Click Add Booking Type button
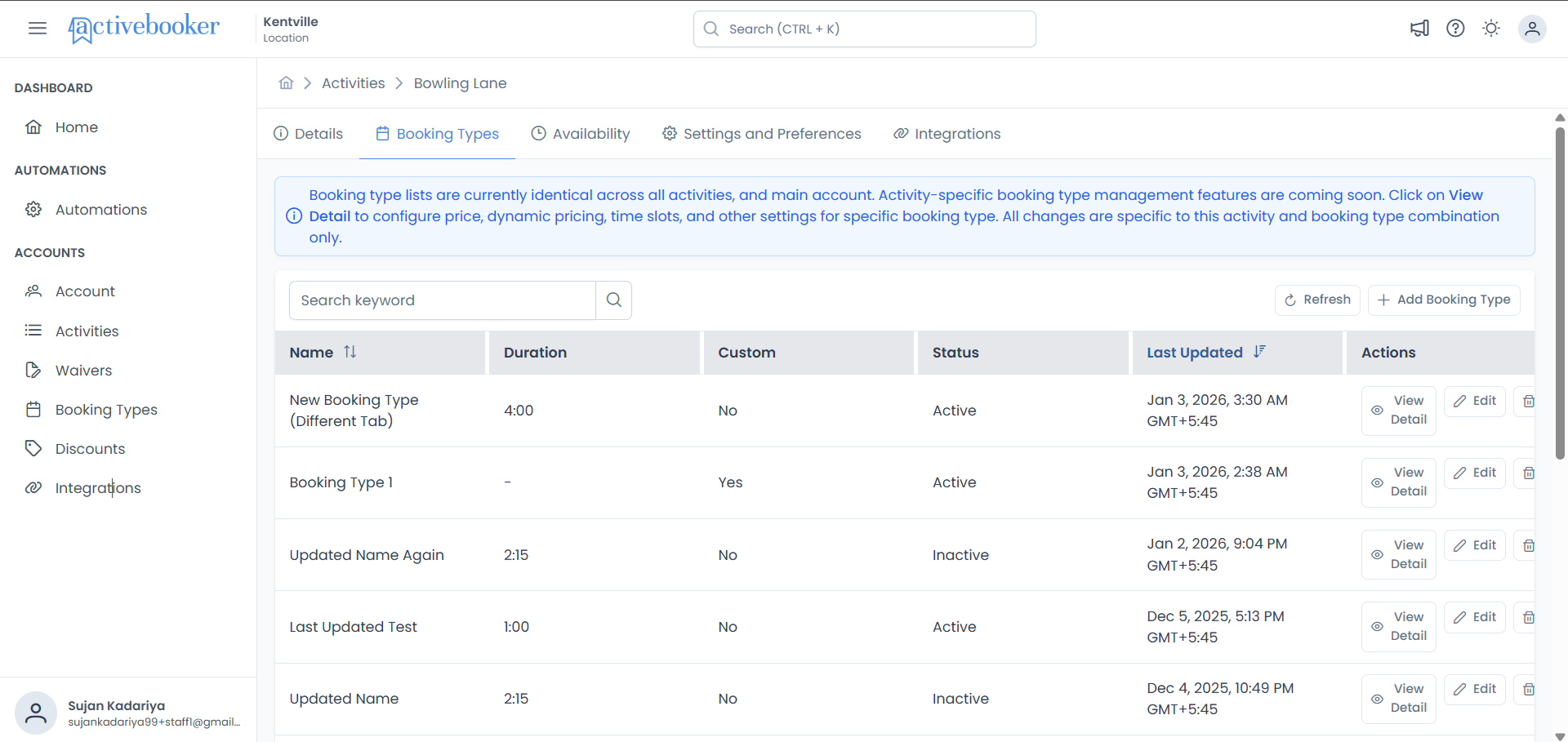Viewport: 1568px width, 742px height. coord(1444,300)
